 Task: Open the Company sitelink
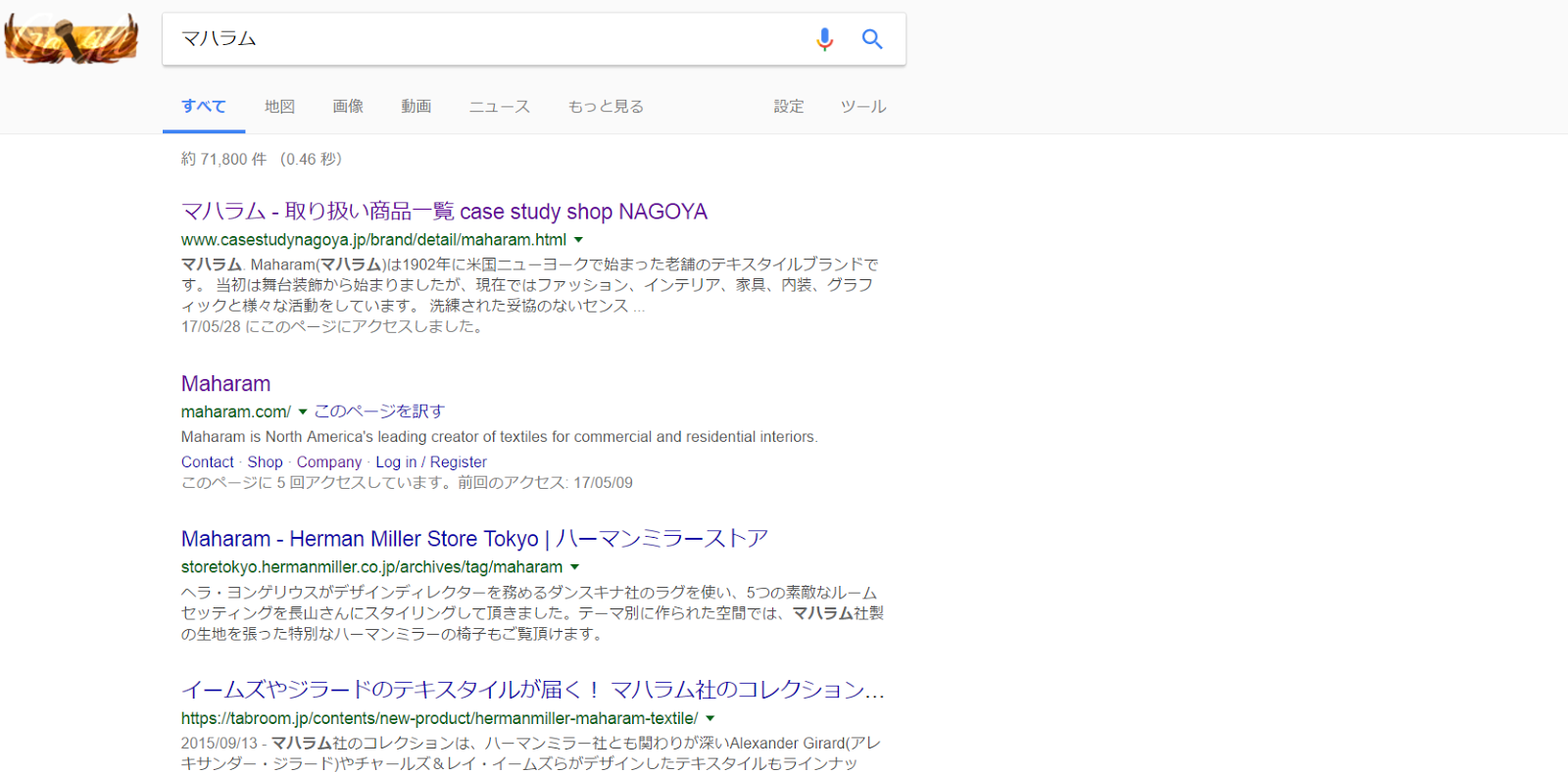[329, 462]
